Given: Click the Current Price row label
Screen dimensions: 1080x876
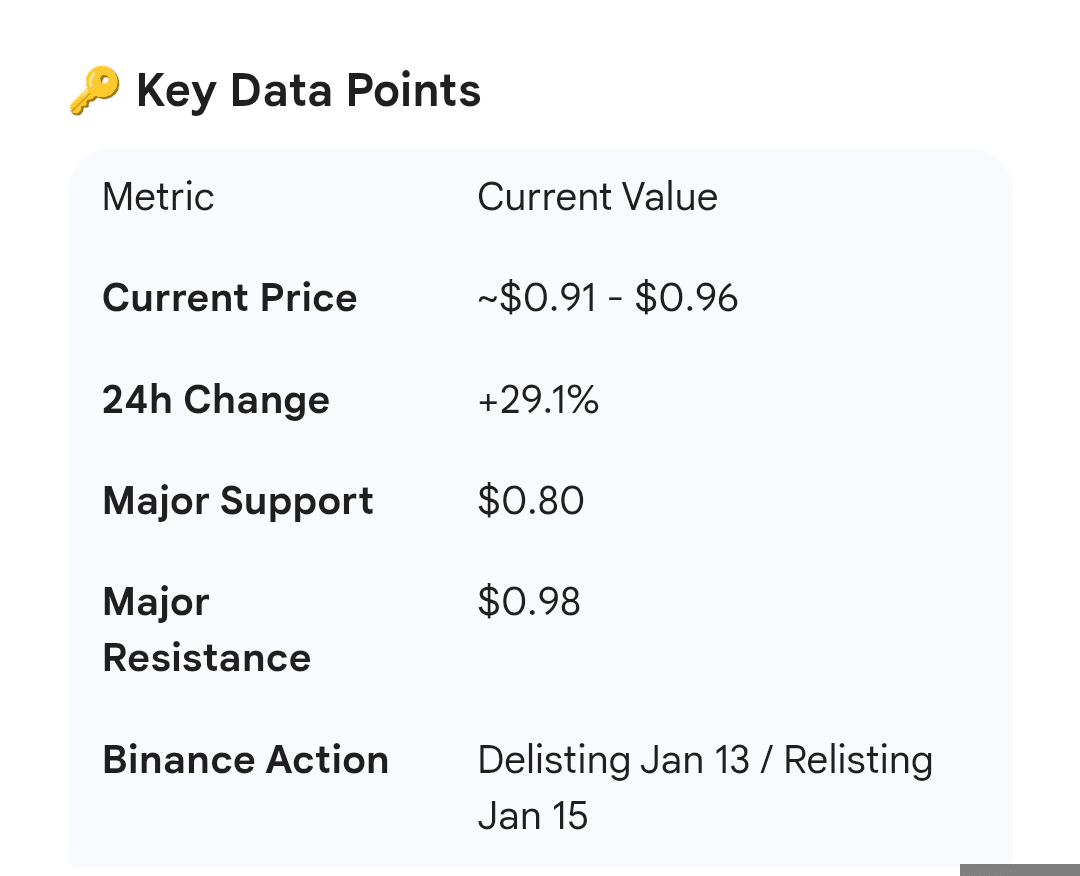Looking at the screenshot, I should (229, 298).
